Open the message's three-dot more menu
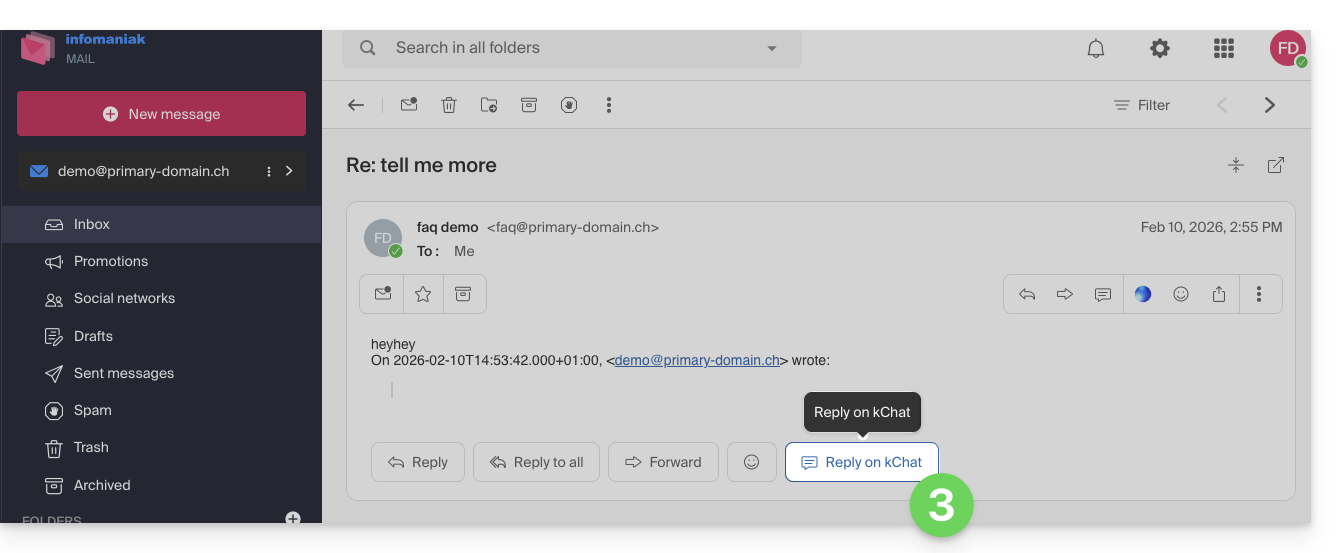The height and width of the screenshot is (553, 1341). click(x=1259, y=294)
